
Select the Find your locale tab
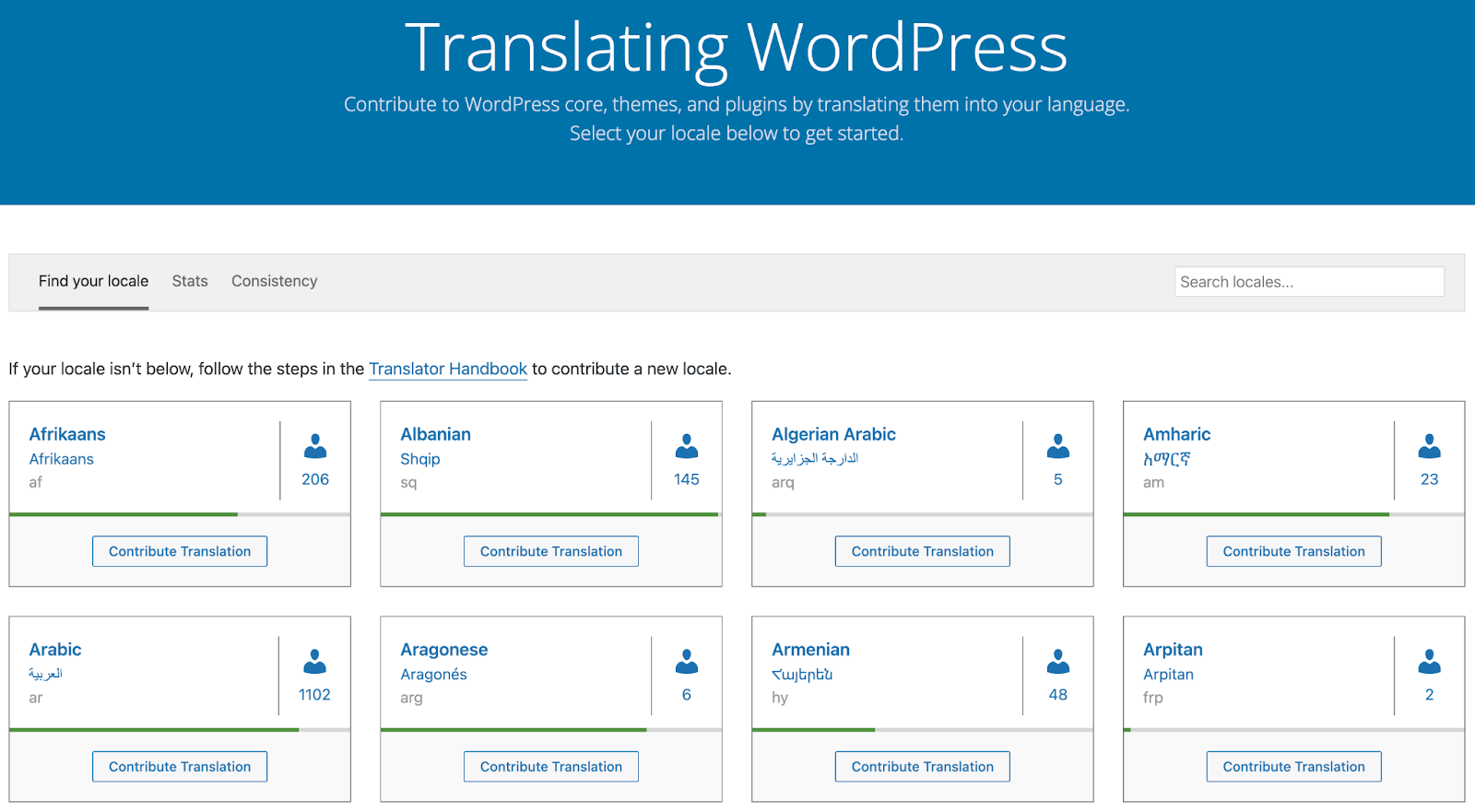pyautogui.click(x=93, y=281)
